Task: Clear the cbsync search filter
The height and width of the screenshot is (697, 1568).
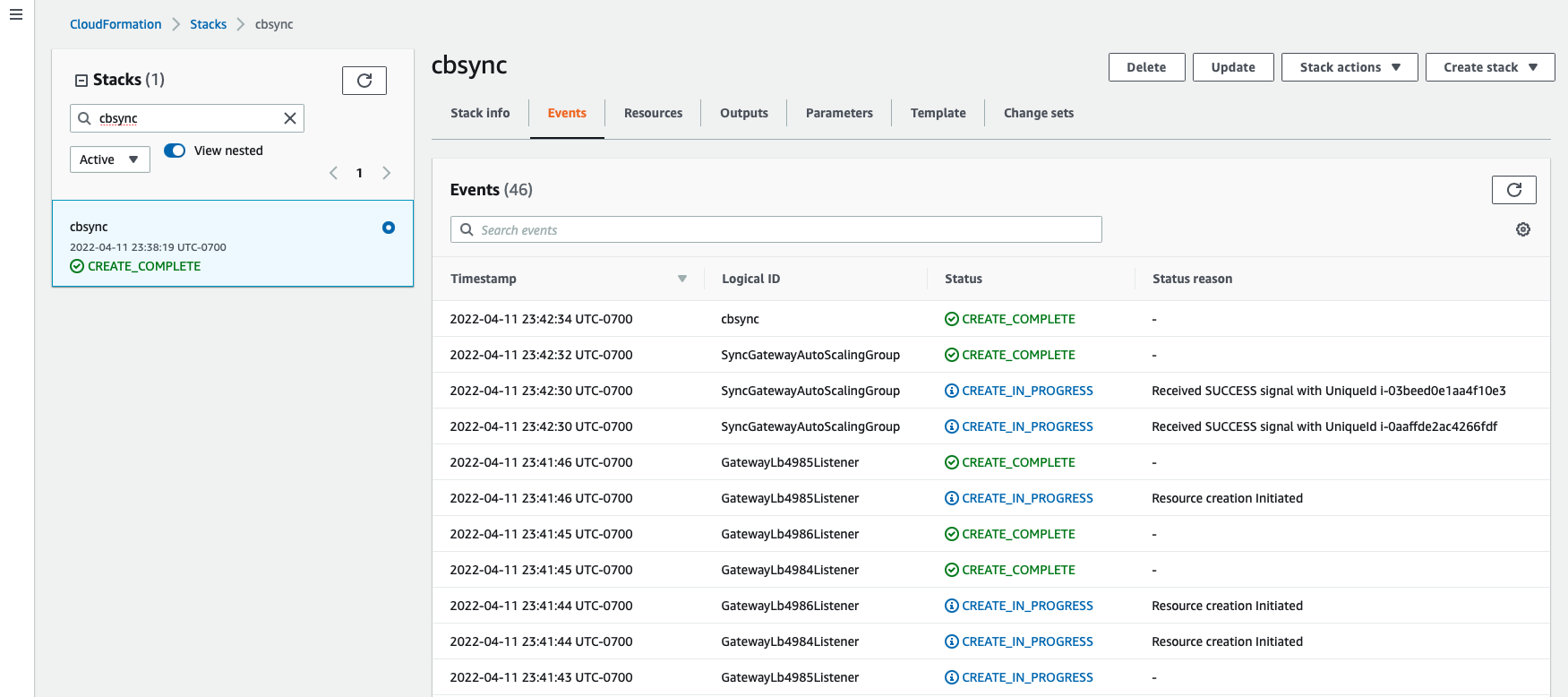Action: (x=290, y=118)
